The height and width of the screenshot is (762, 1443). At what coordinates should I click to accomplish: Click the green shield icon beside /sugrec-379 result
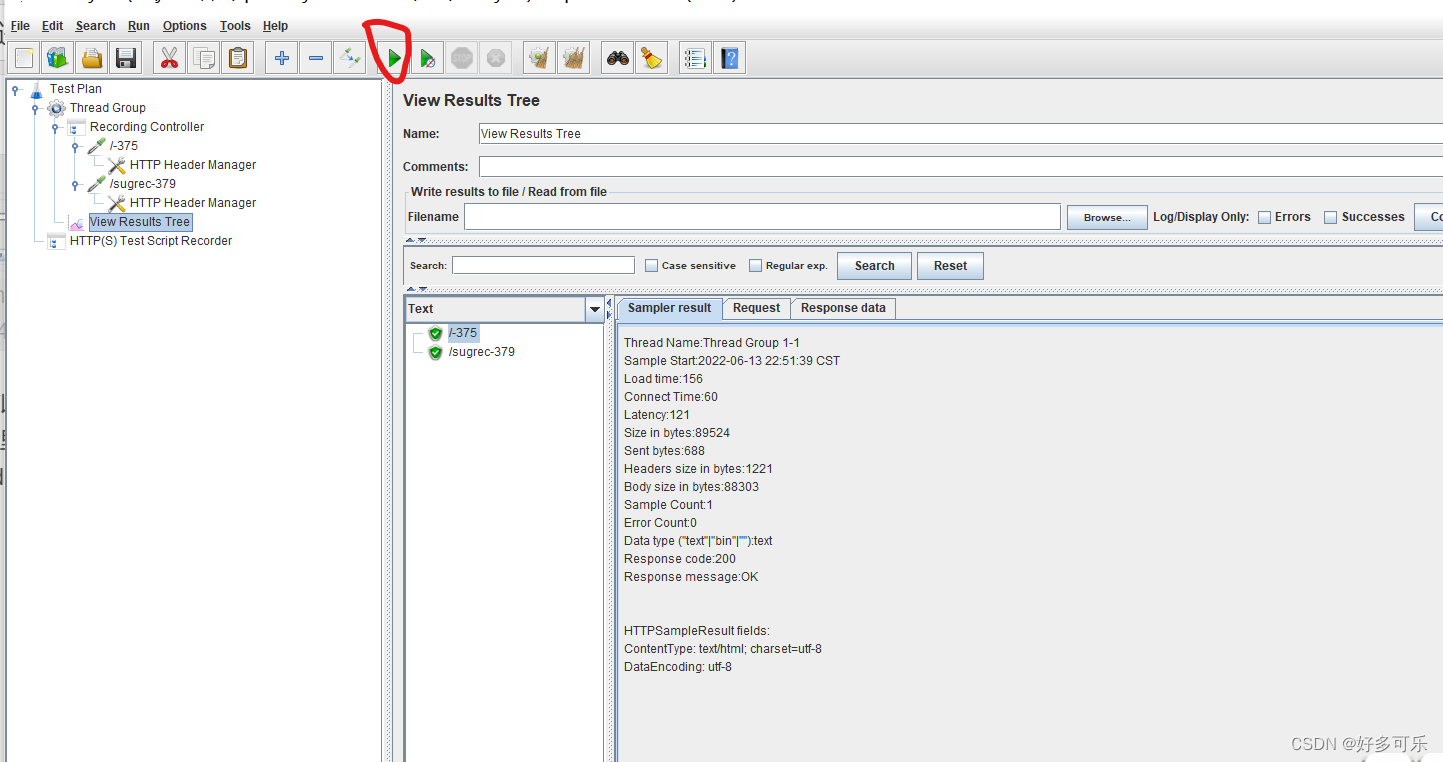pyautogui.click(x=435, y=352)
